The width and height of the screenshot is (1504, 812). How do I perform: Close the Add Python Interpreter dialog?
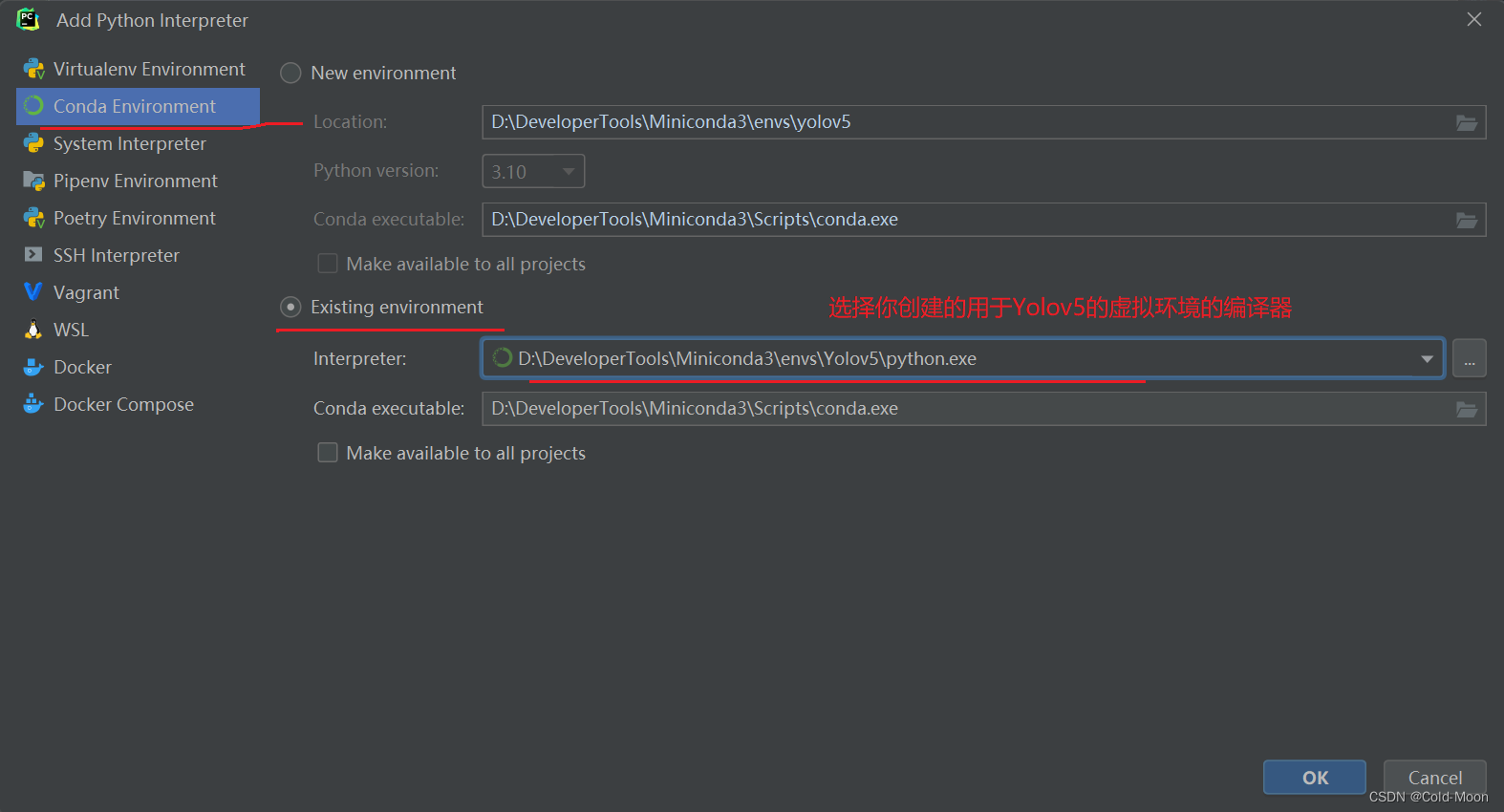[1474, 19]
